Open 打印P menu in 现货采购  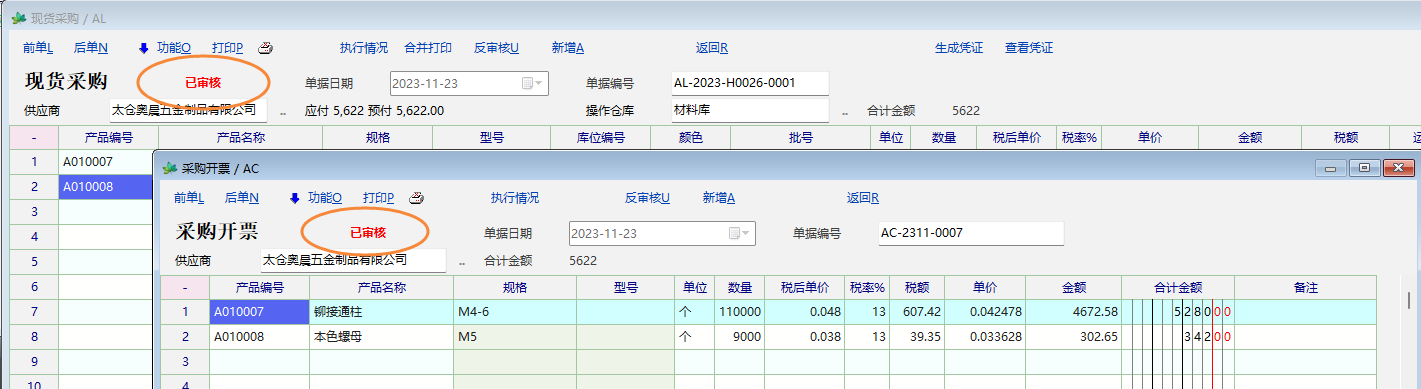[x=227, y=48]
